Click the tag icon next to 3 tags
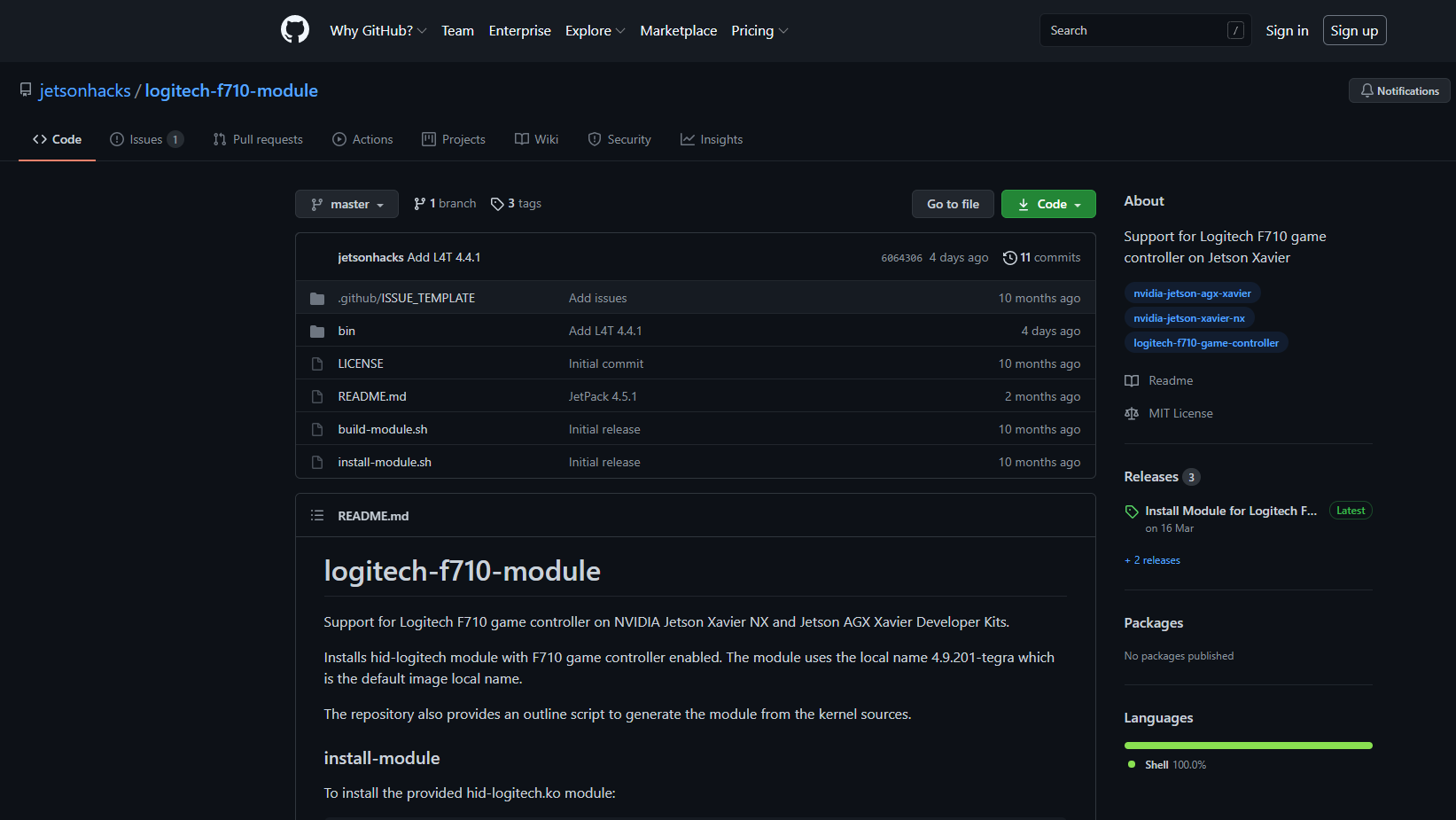Image resolution: width=1456 pixels, height=820 pixels. pyautogui.click(x=497, y=204)
